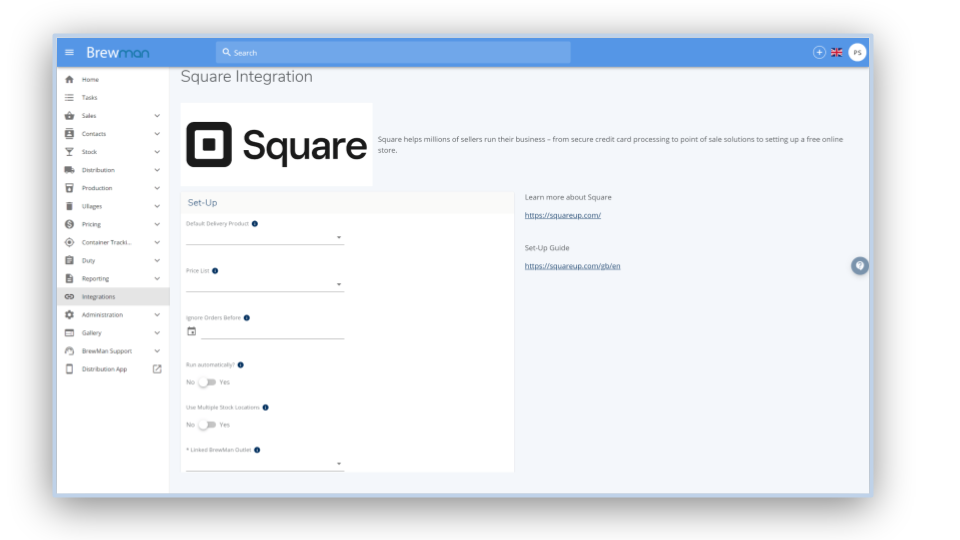Click the Search field
Screen dimensions: 960x540
[393, 53]
